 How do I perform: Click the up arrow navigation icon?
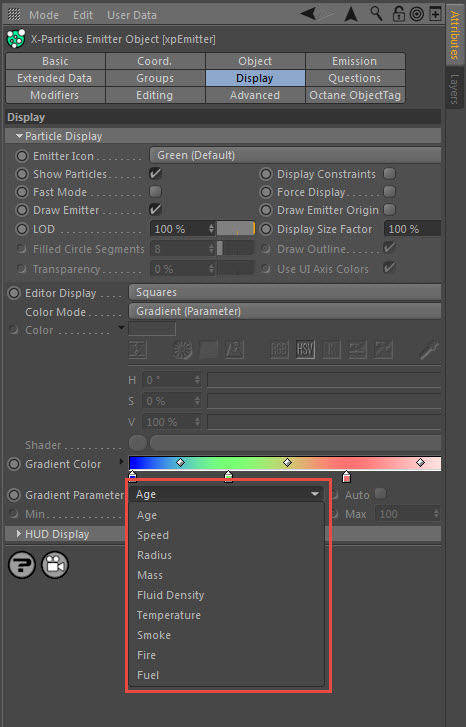351,14
